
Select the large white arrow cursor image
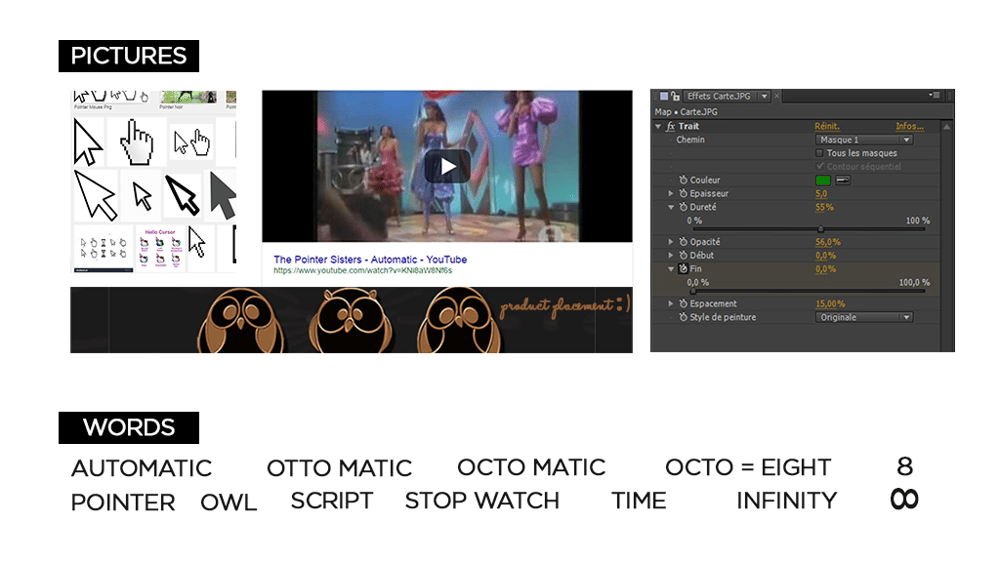[x=96, y=196]
